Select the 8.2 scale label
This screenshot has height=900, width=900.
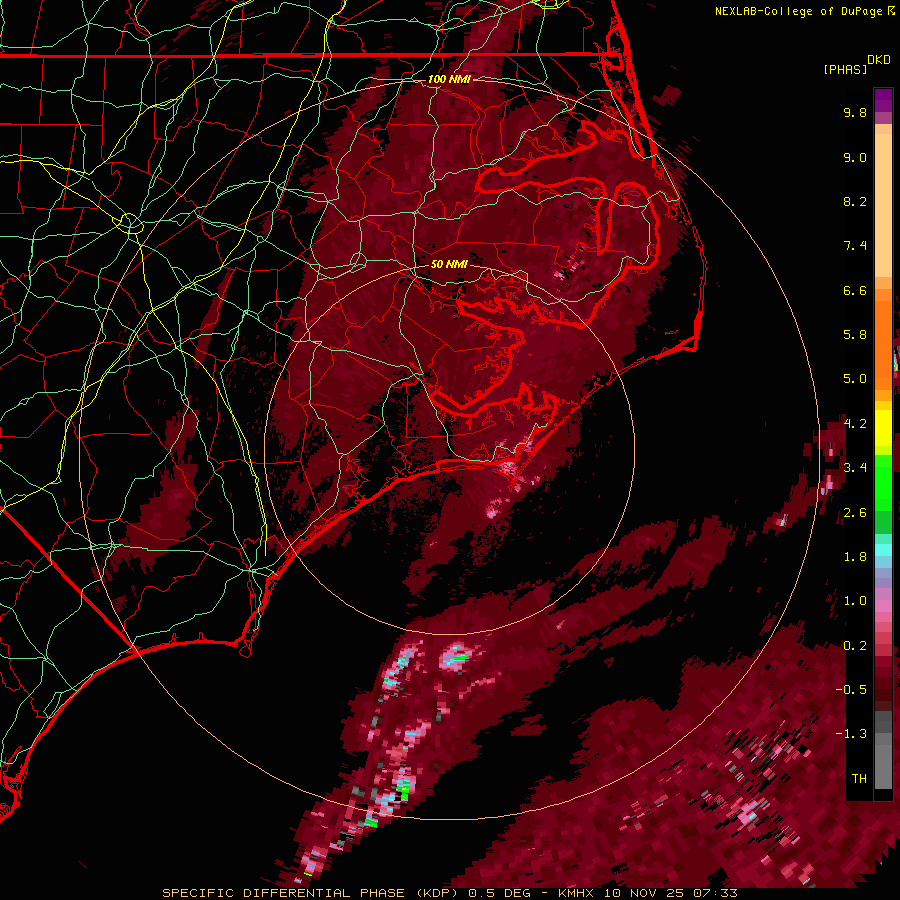(x=855, y=201)
